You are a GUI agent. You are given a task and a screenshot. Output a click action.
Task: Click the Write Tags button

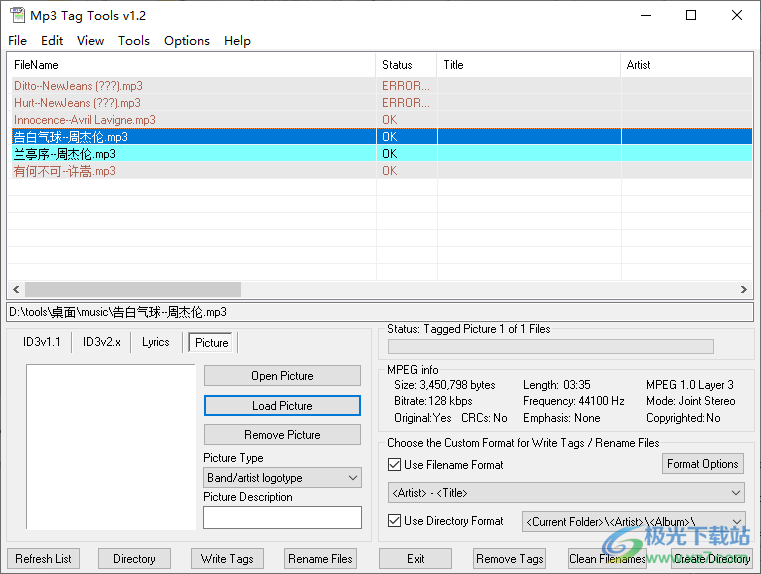tap(227, 558)
